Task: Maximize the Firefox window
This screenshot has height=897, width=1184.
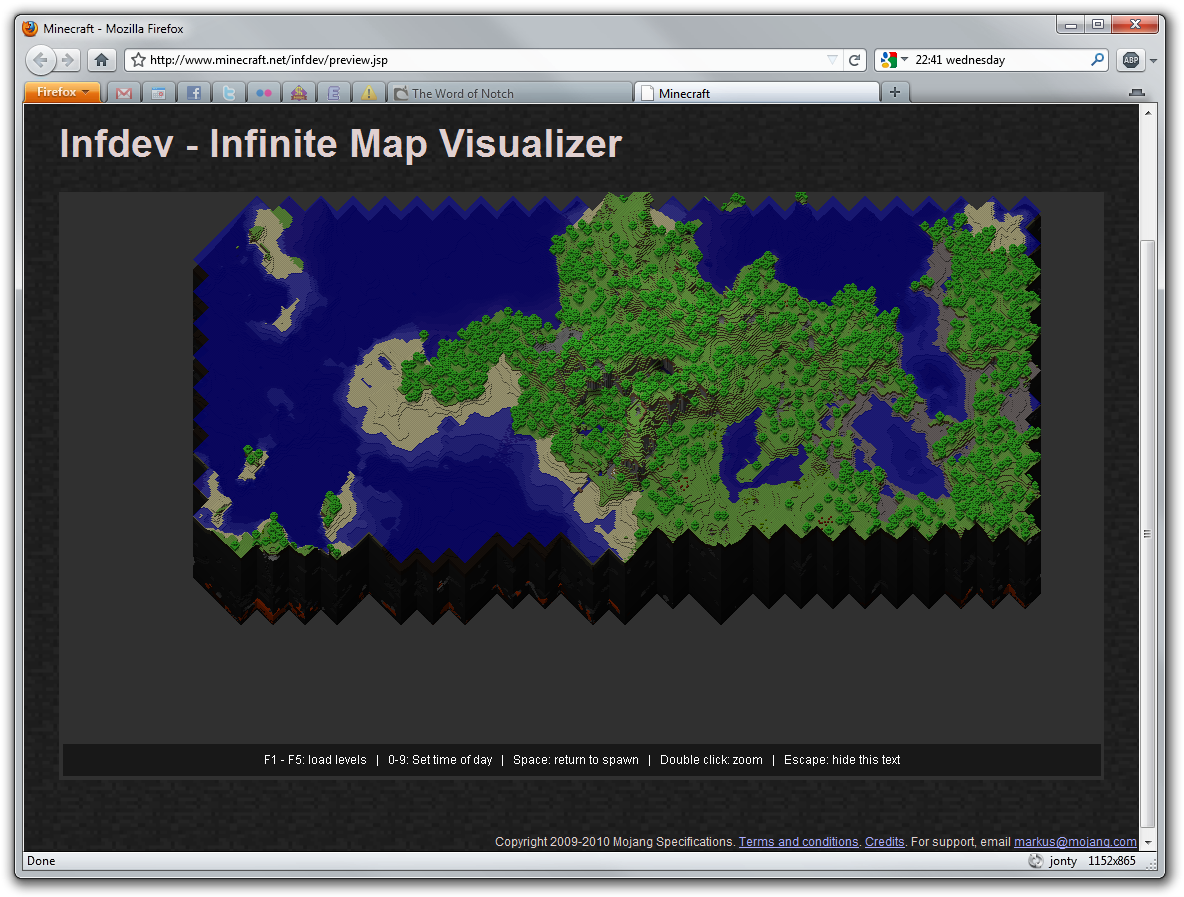Action: (x=1098, y=25)
